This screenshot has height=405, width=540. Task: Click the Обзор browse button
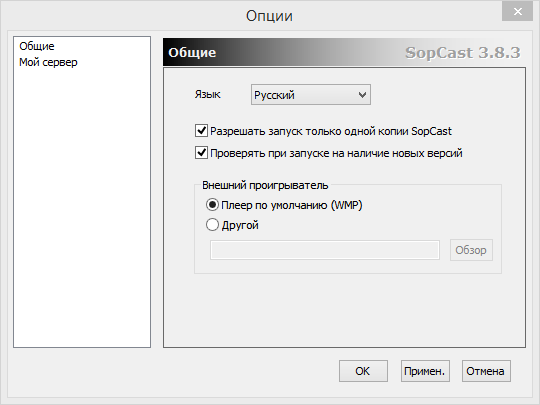coord(471,250)
